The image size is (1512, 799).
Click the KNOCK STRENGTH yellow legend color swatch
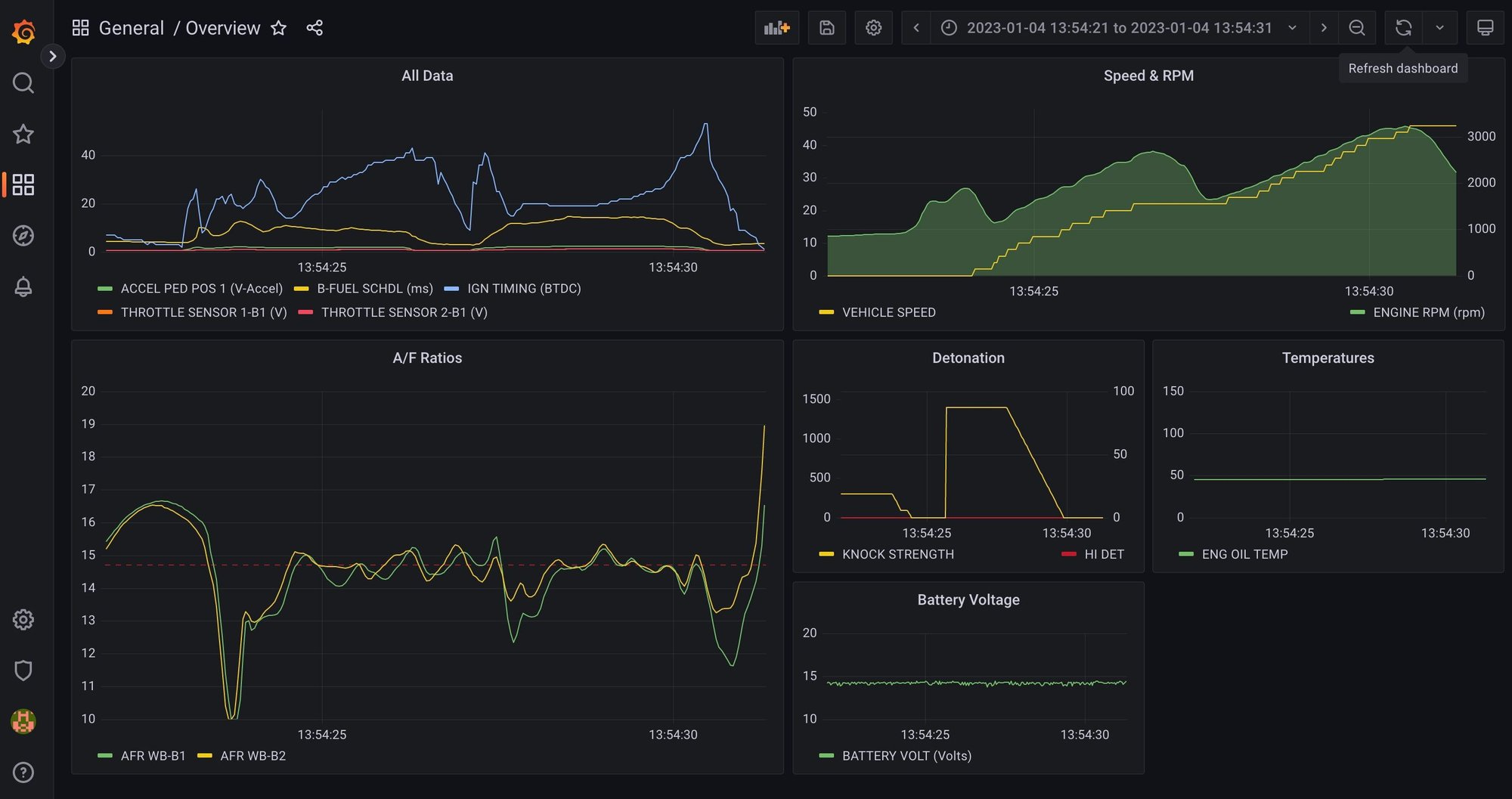(x=826, y=554)
